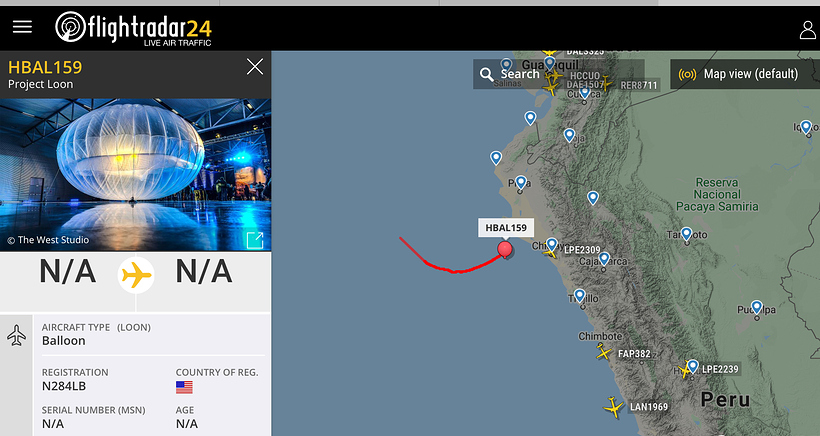Click the Search box on map
Screen dimensions: 820x436
tap(559, 74)
